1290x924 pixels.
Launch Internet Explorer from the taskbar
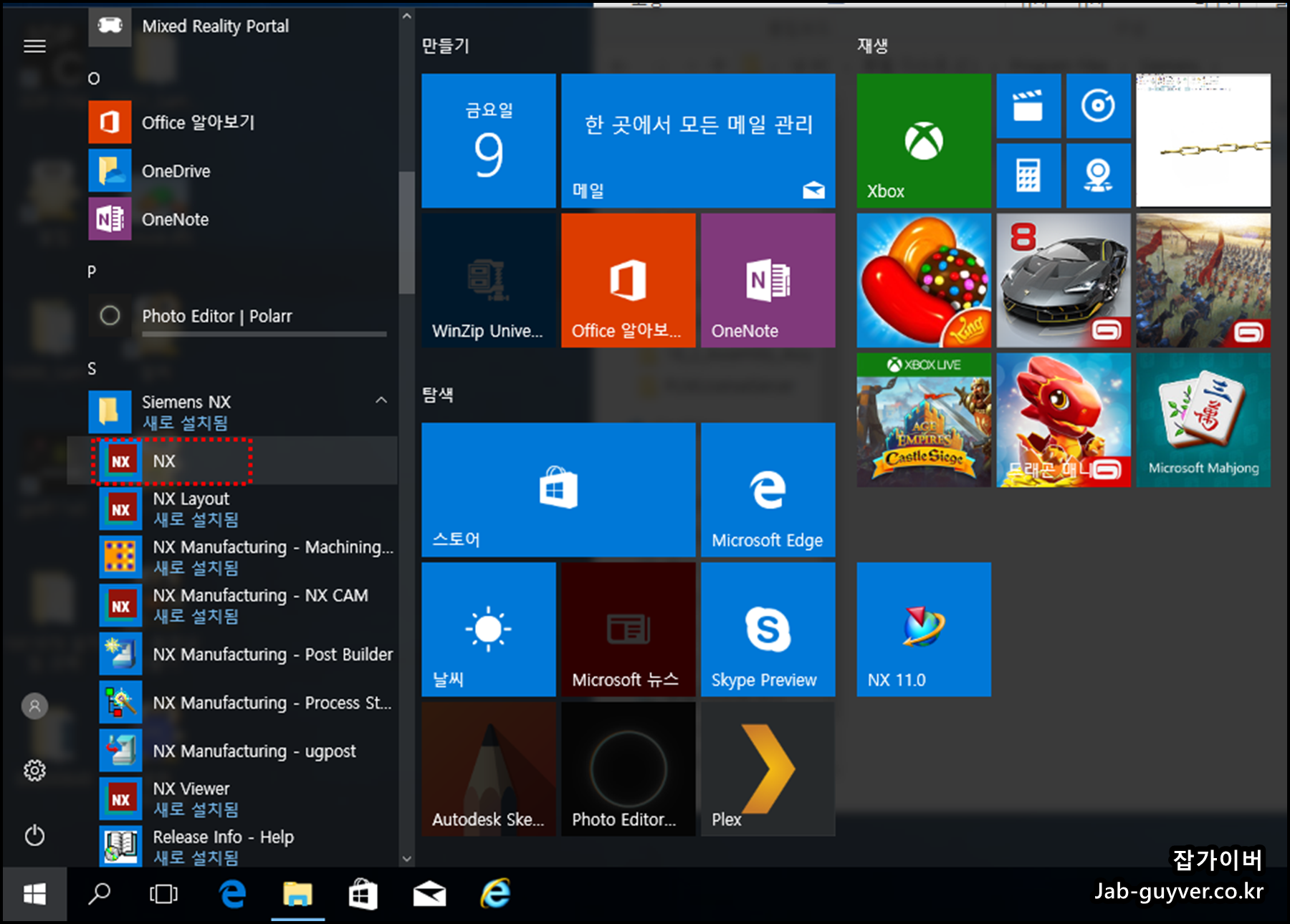point(496,894)
